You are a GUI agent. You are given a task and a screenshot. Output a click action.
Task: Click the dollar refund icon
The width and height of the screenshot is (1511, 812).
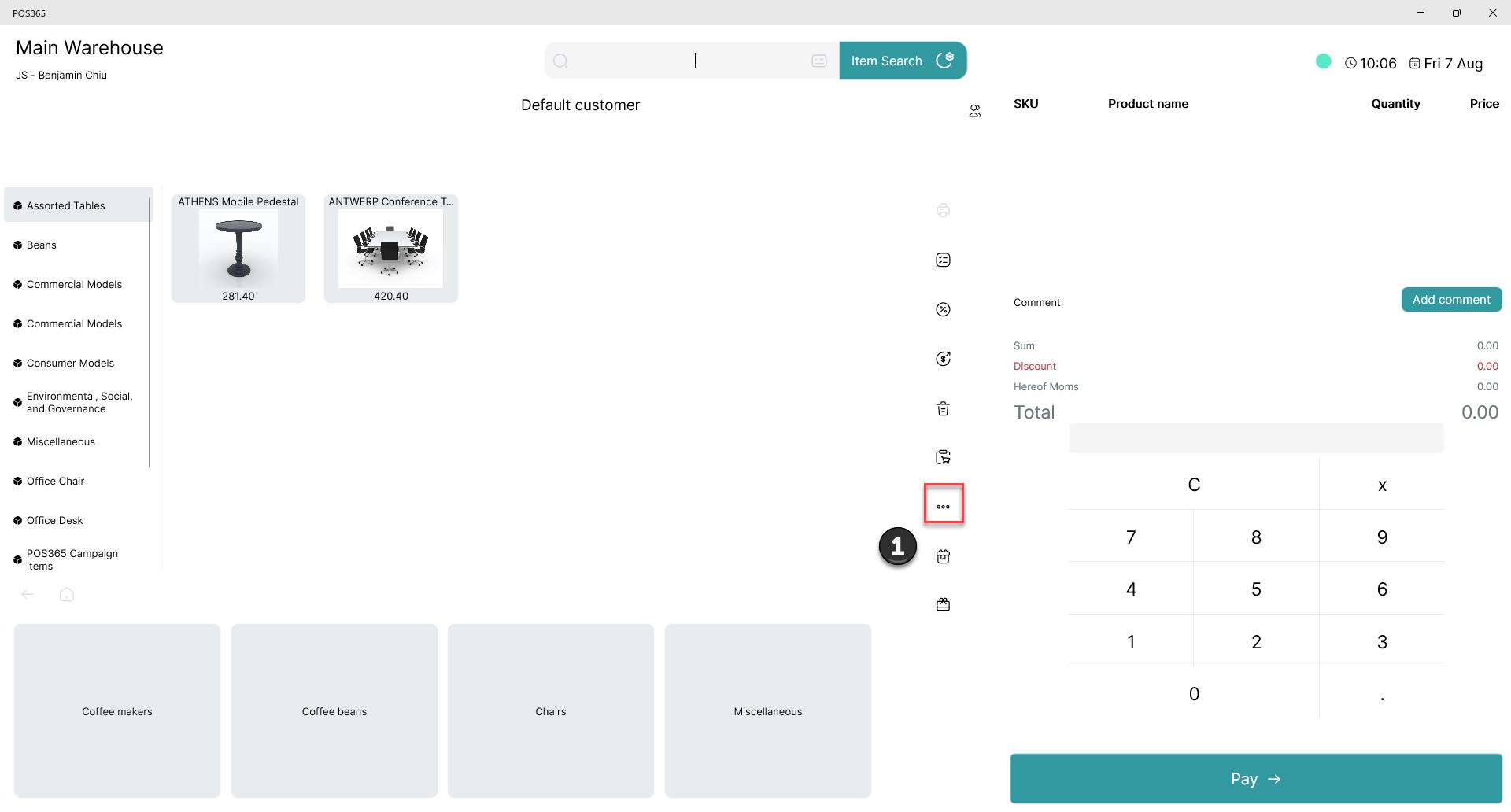[943, 359]
